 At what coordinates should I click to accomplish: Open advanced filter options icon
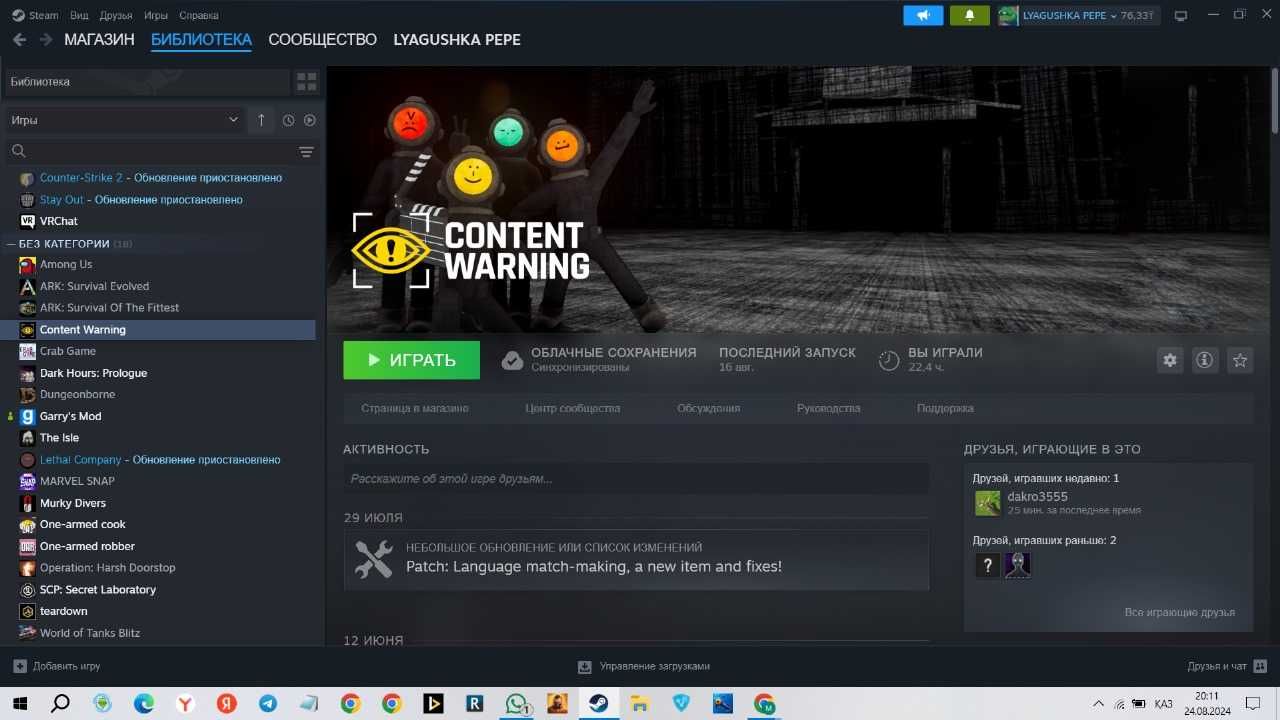306,152
